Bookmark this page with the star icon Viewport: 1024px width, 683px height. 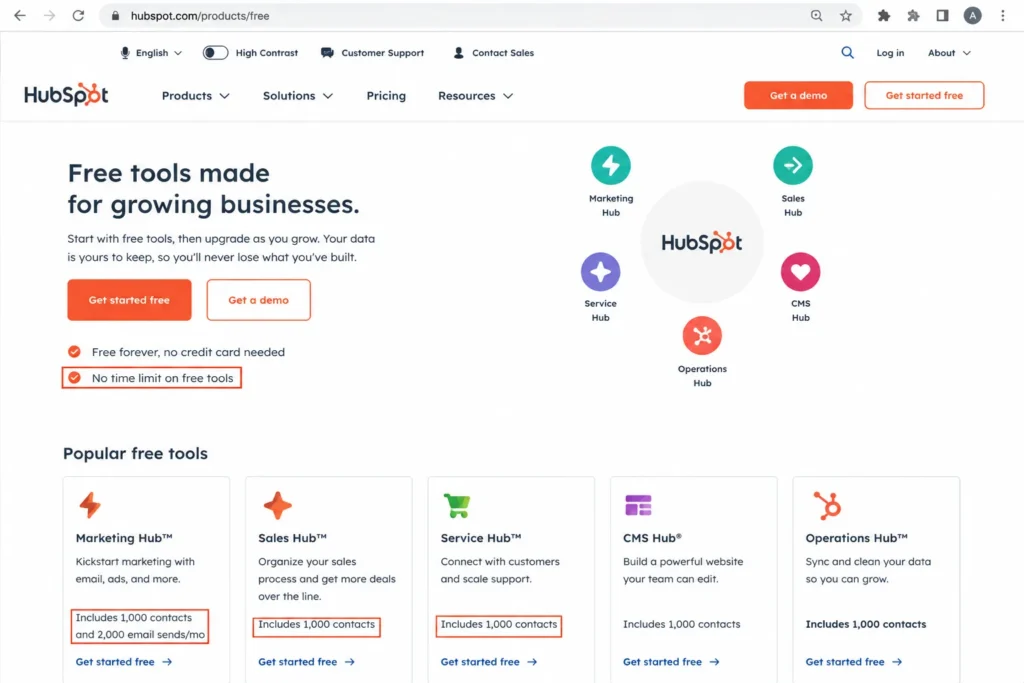click(x=846, y=16)
